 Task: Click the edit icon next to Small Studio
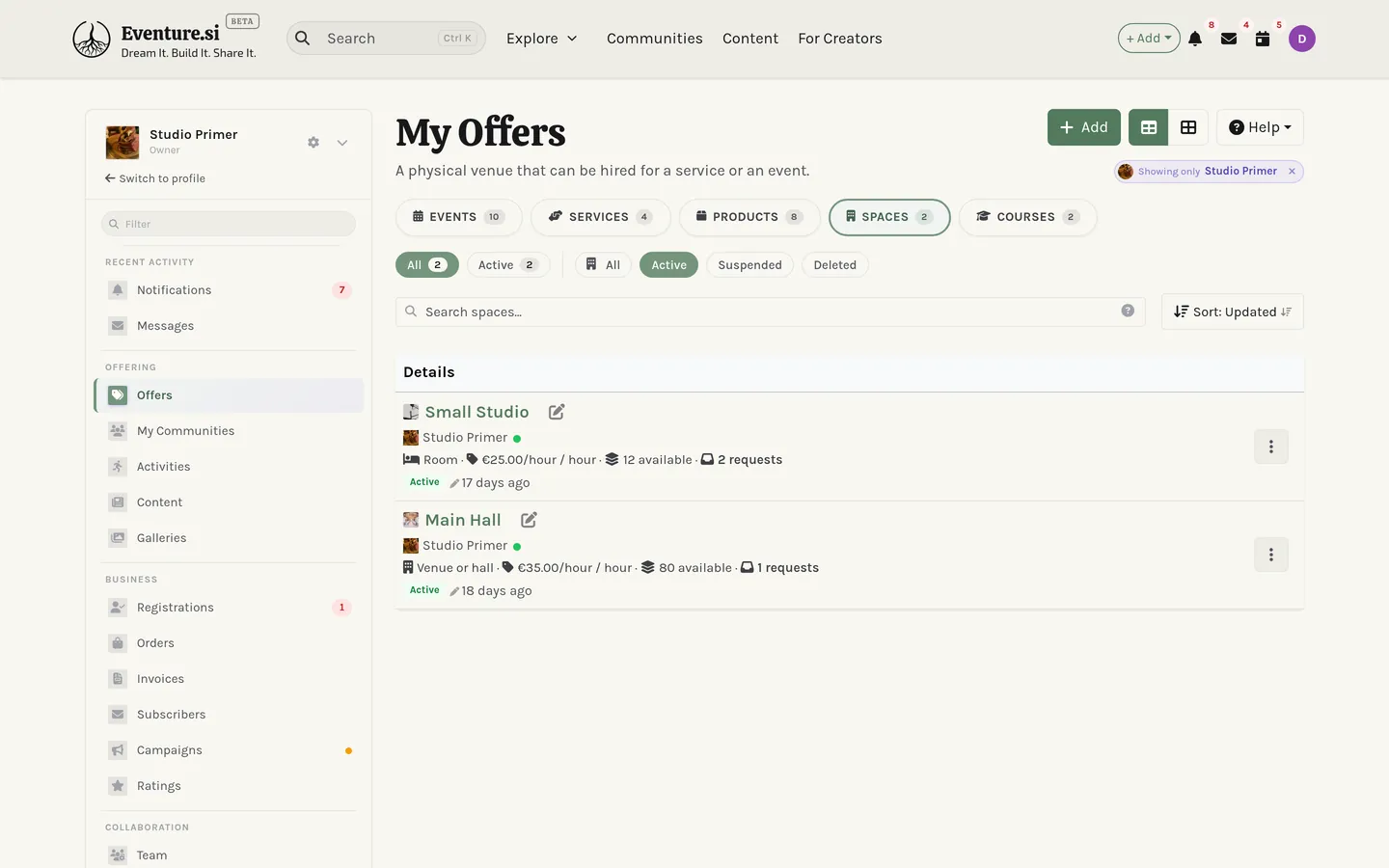[x=557, y=412]
